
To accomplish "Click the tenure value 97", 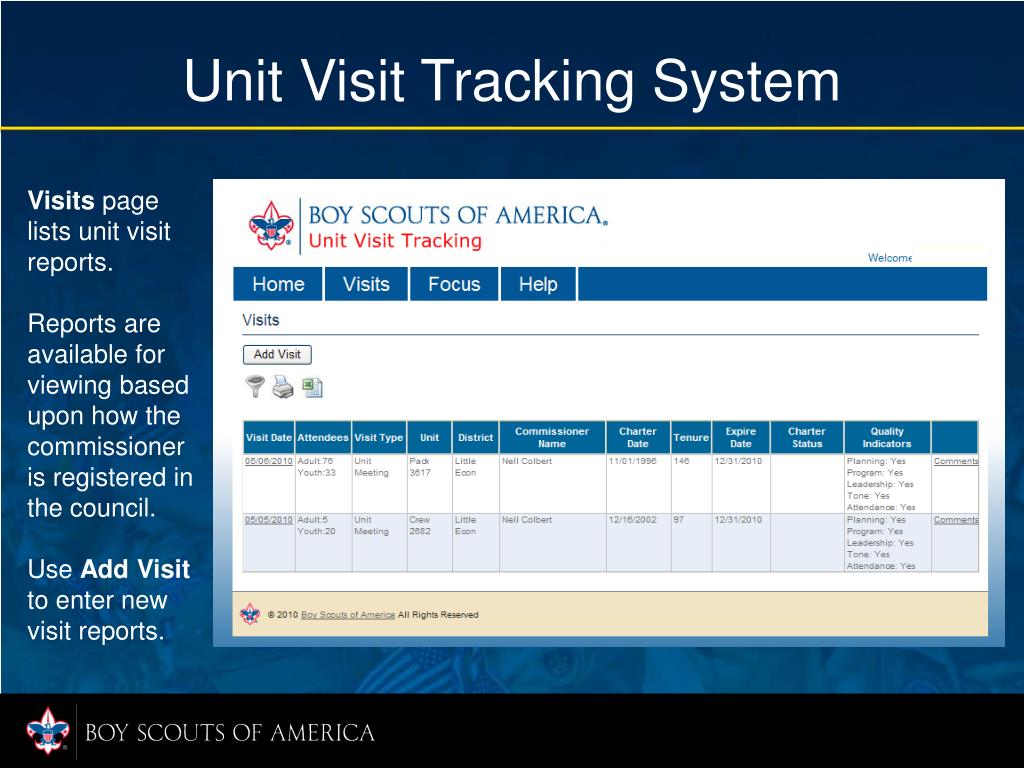I will (679, 520).
